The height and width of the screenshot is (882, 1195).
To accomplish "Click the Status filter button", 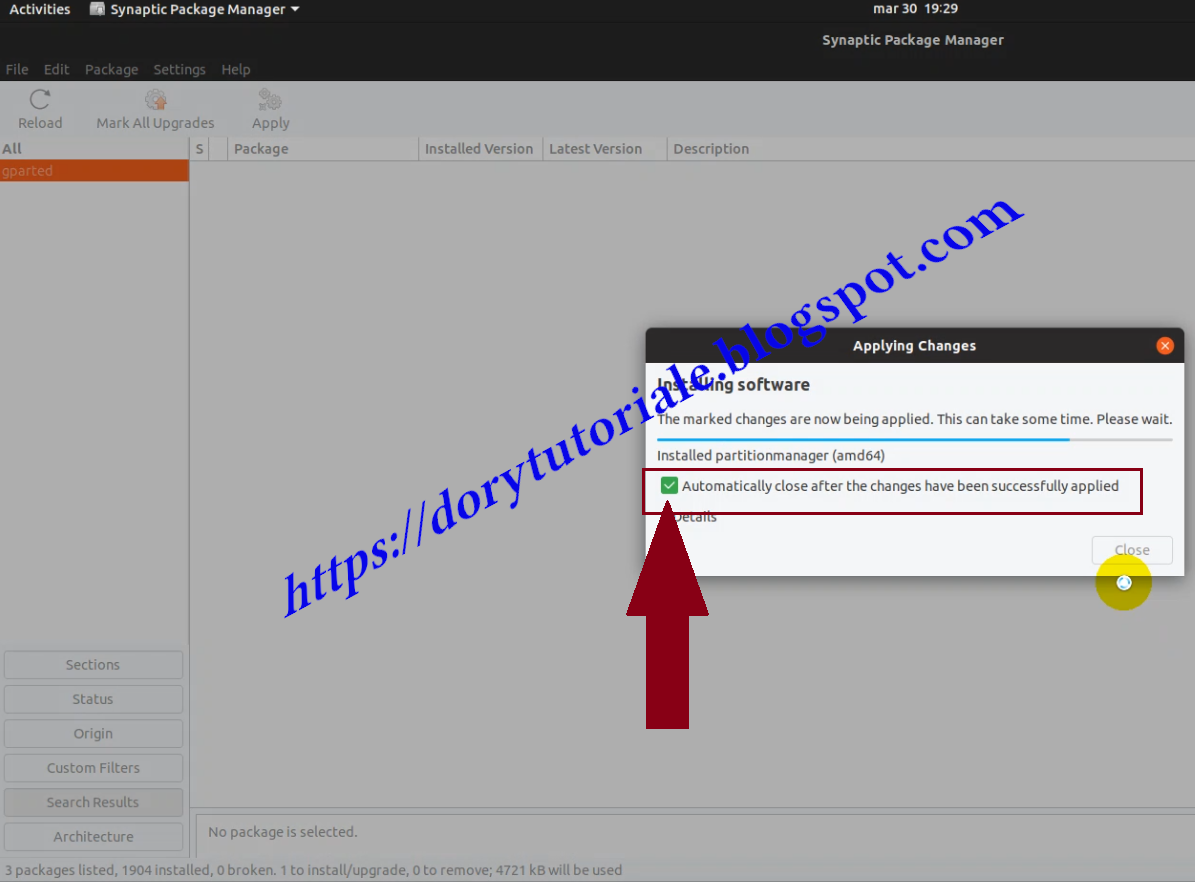I will pos(93,699).
